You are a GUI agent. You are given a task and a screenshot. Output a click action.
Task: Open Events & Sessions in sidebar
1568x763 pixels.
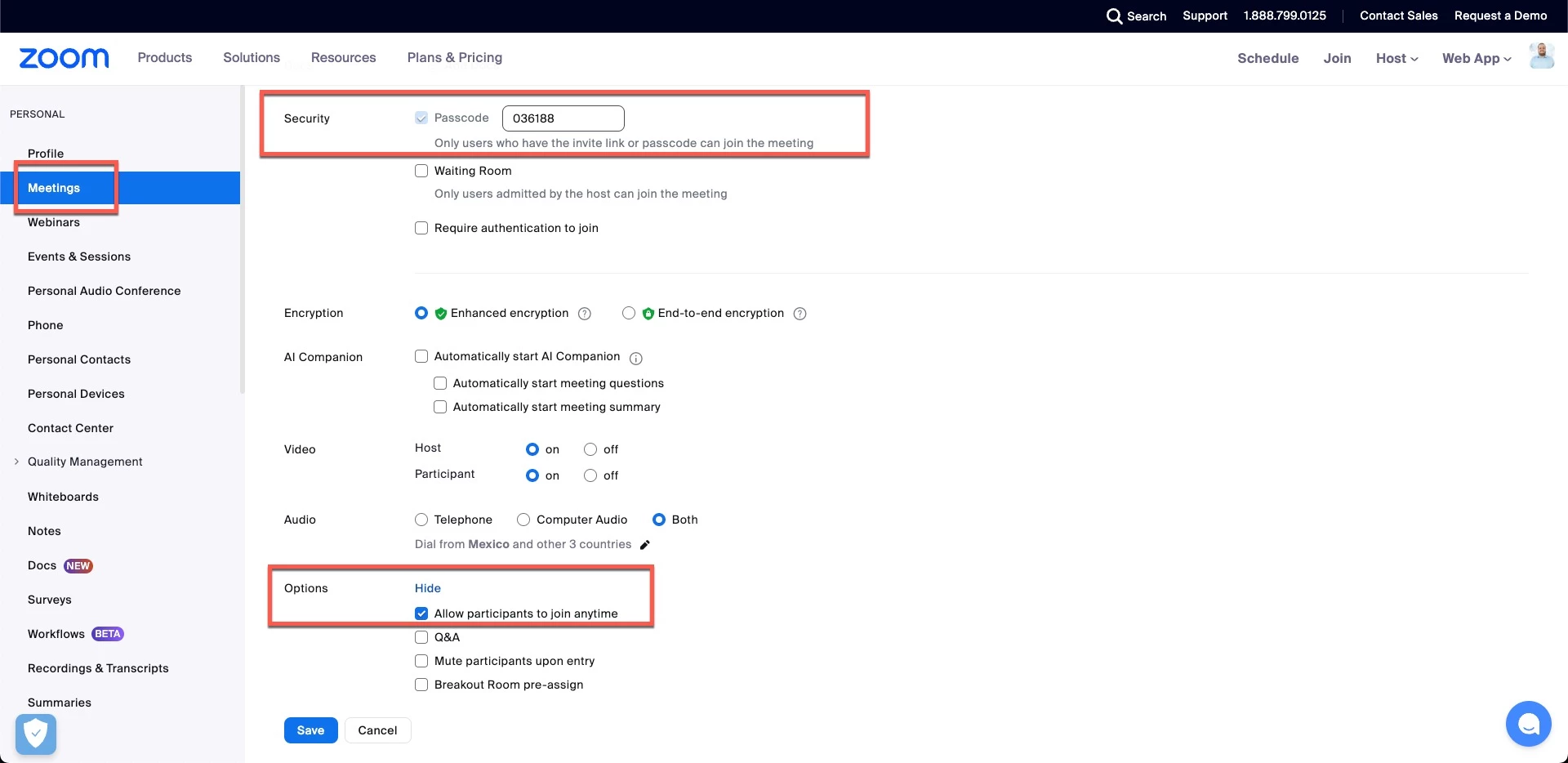[x=79, y=257]
